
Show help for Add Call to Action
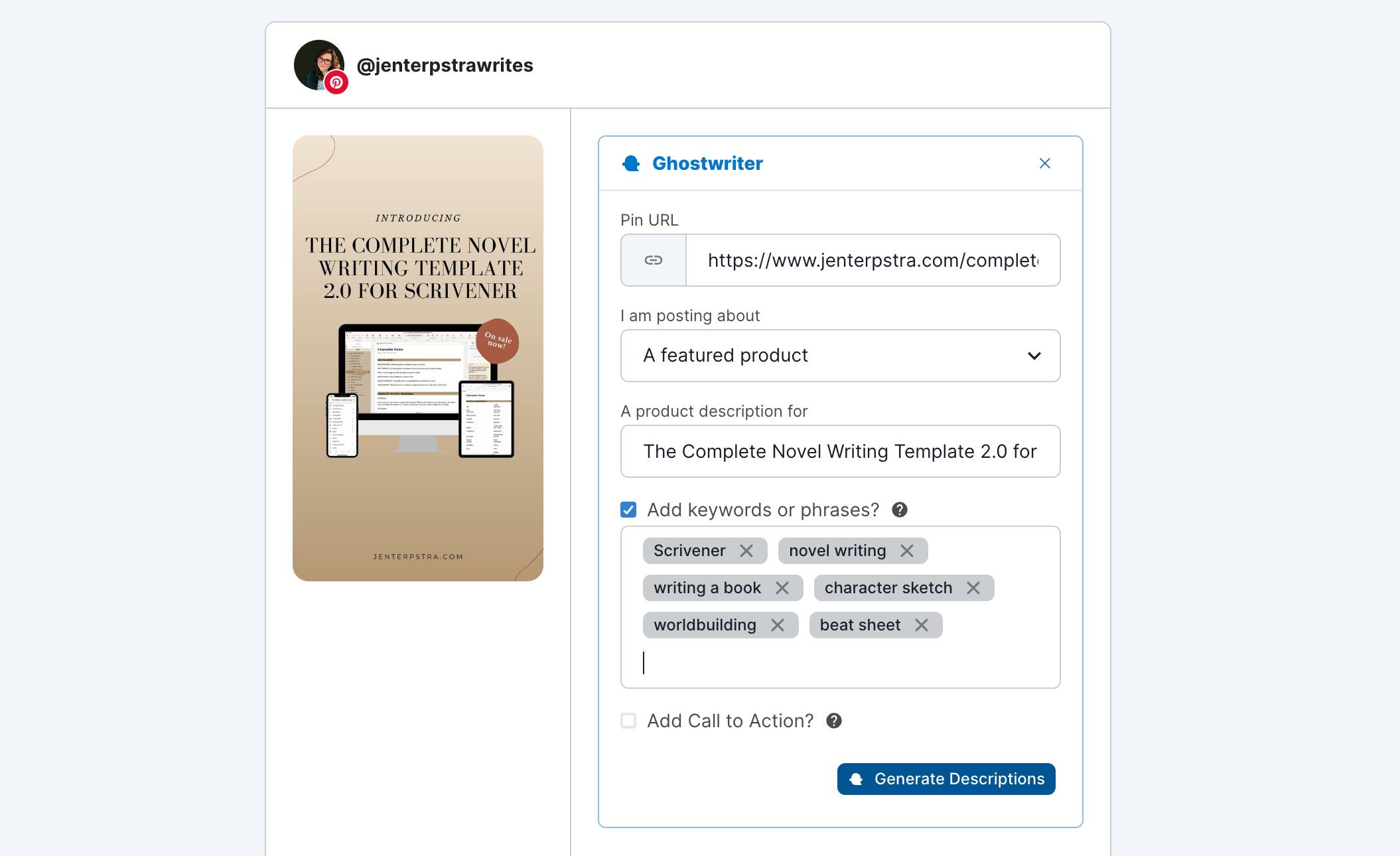[x=834, y=721]
